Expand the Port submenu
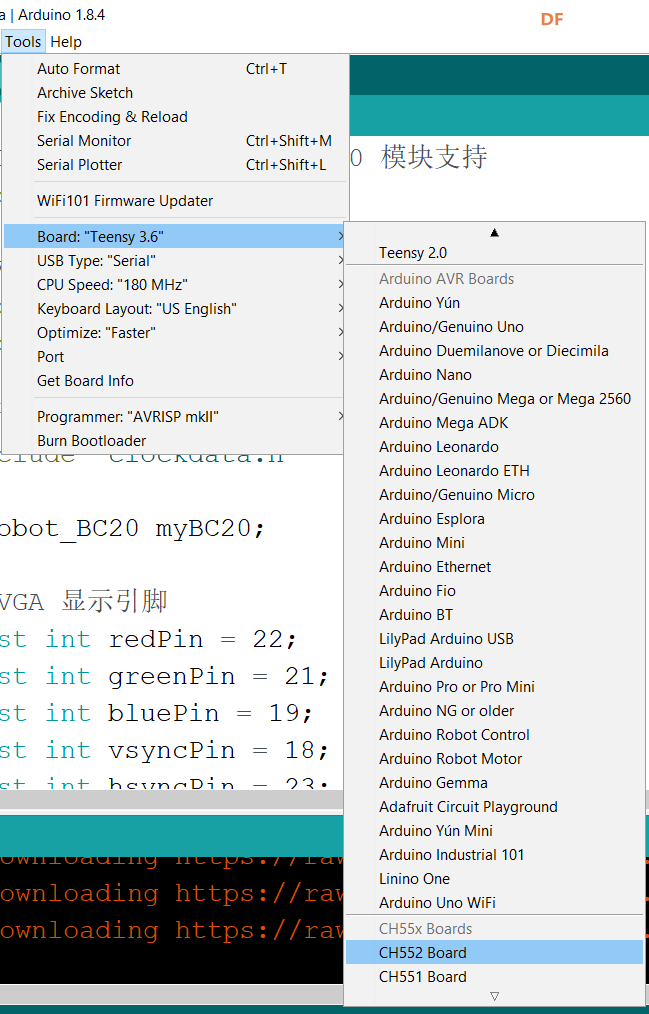 coord(175,356)
